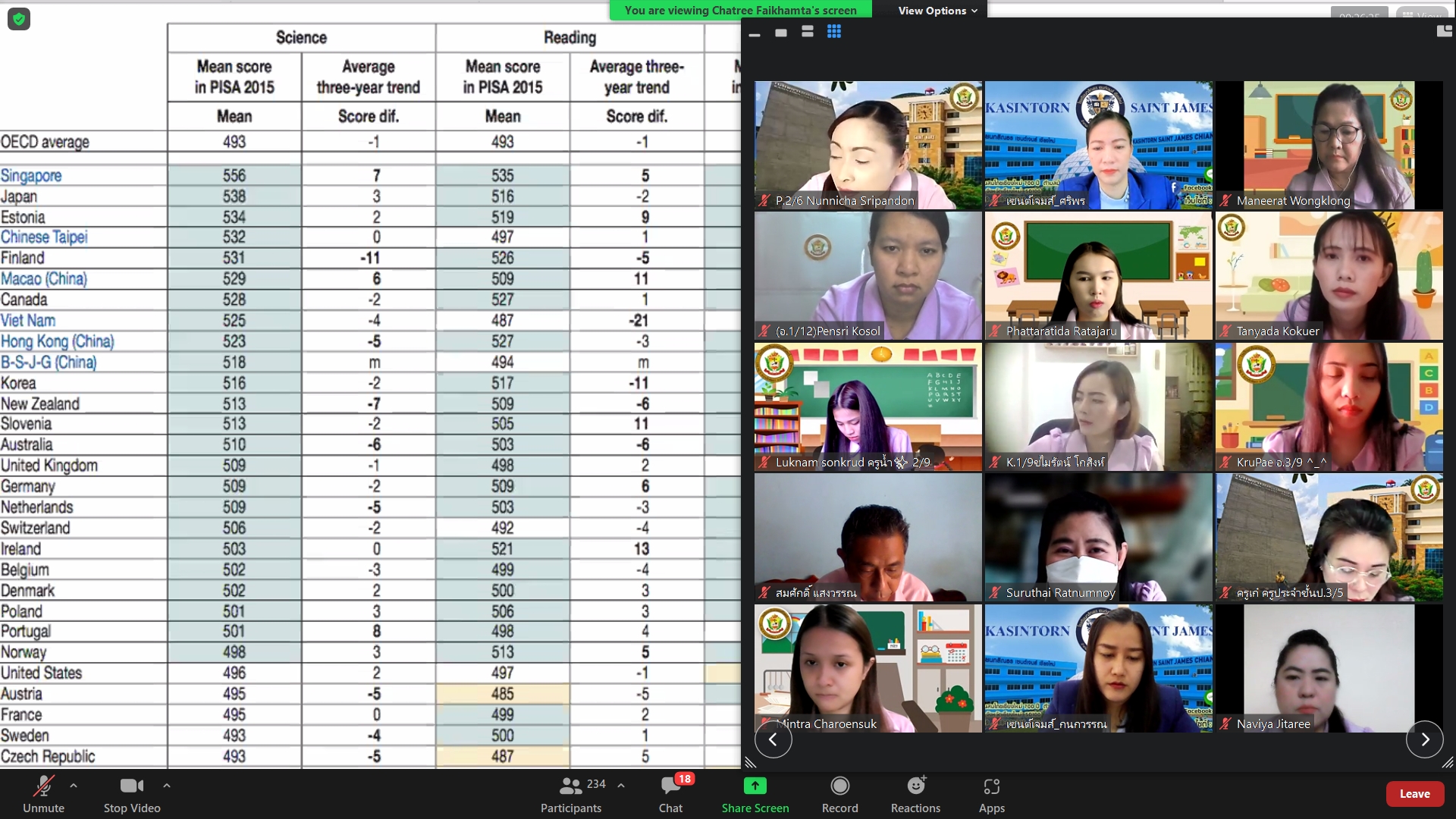
Task: Expand audio options caret beside Unmute
Action: 74,786
